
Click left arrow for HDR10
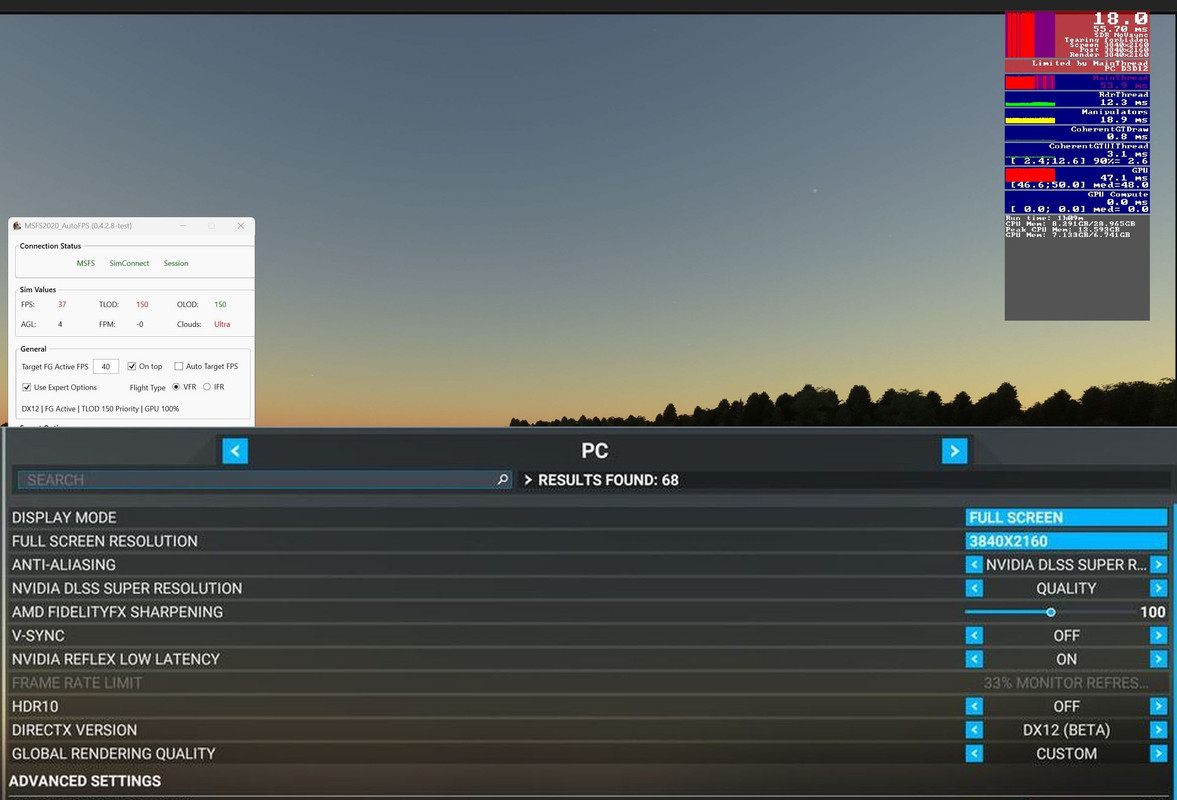[x=974, y=706]
